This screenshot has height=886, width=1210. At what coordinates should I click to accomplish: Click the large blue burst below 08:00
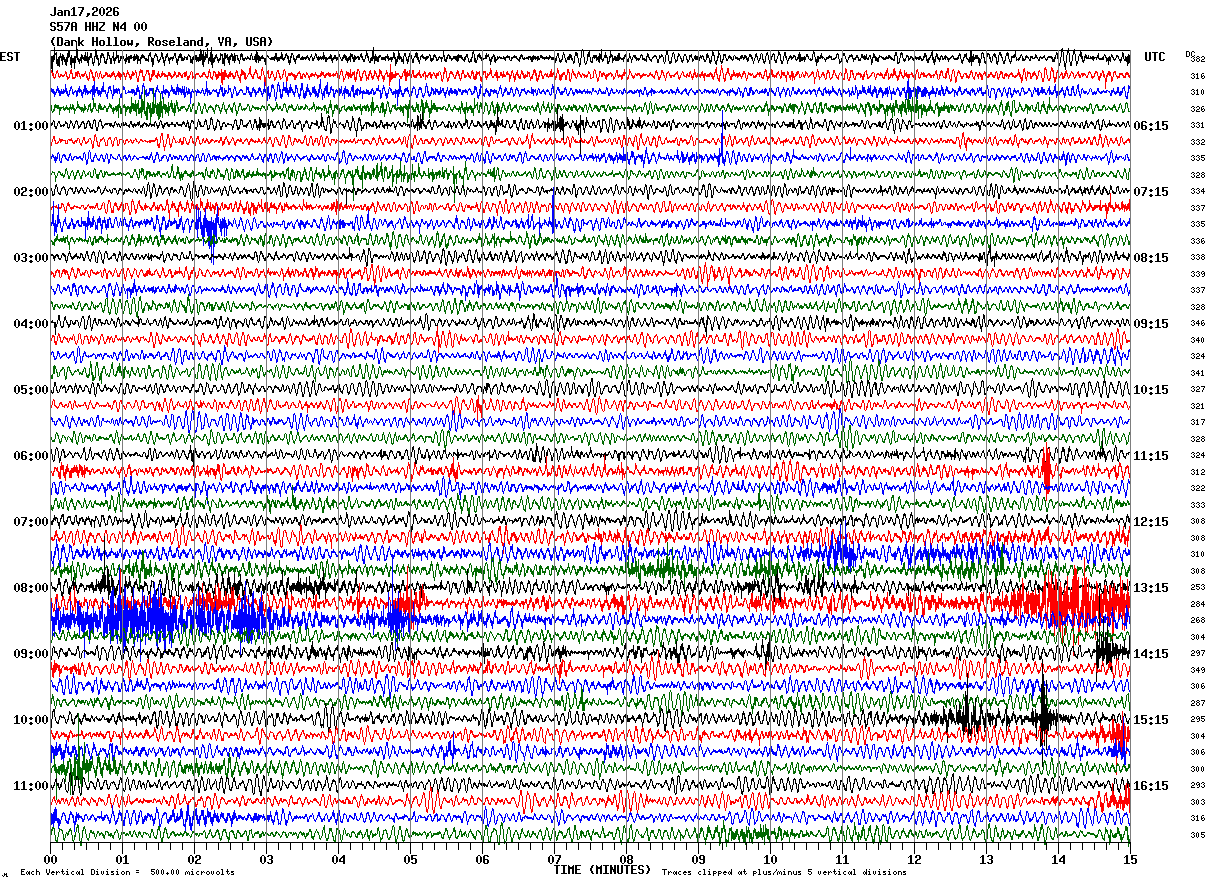pos(150,620)
